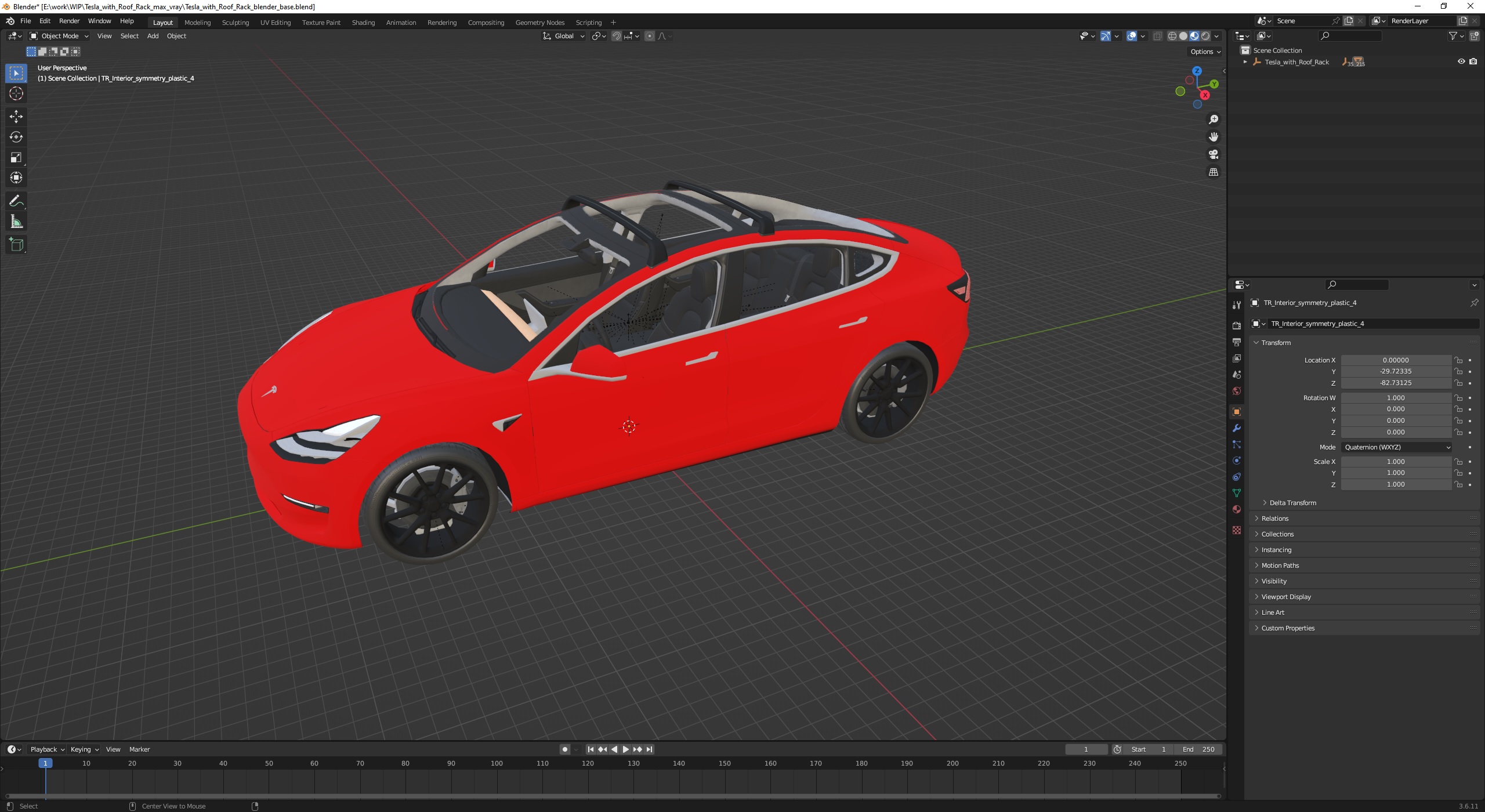The height and width of the screenshot is (812, 1485).
Task: Open the Tool properties tab
Action: (1236, 304)
